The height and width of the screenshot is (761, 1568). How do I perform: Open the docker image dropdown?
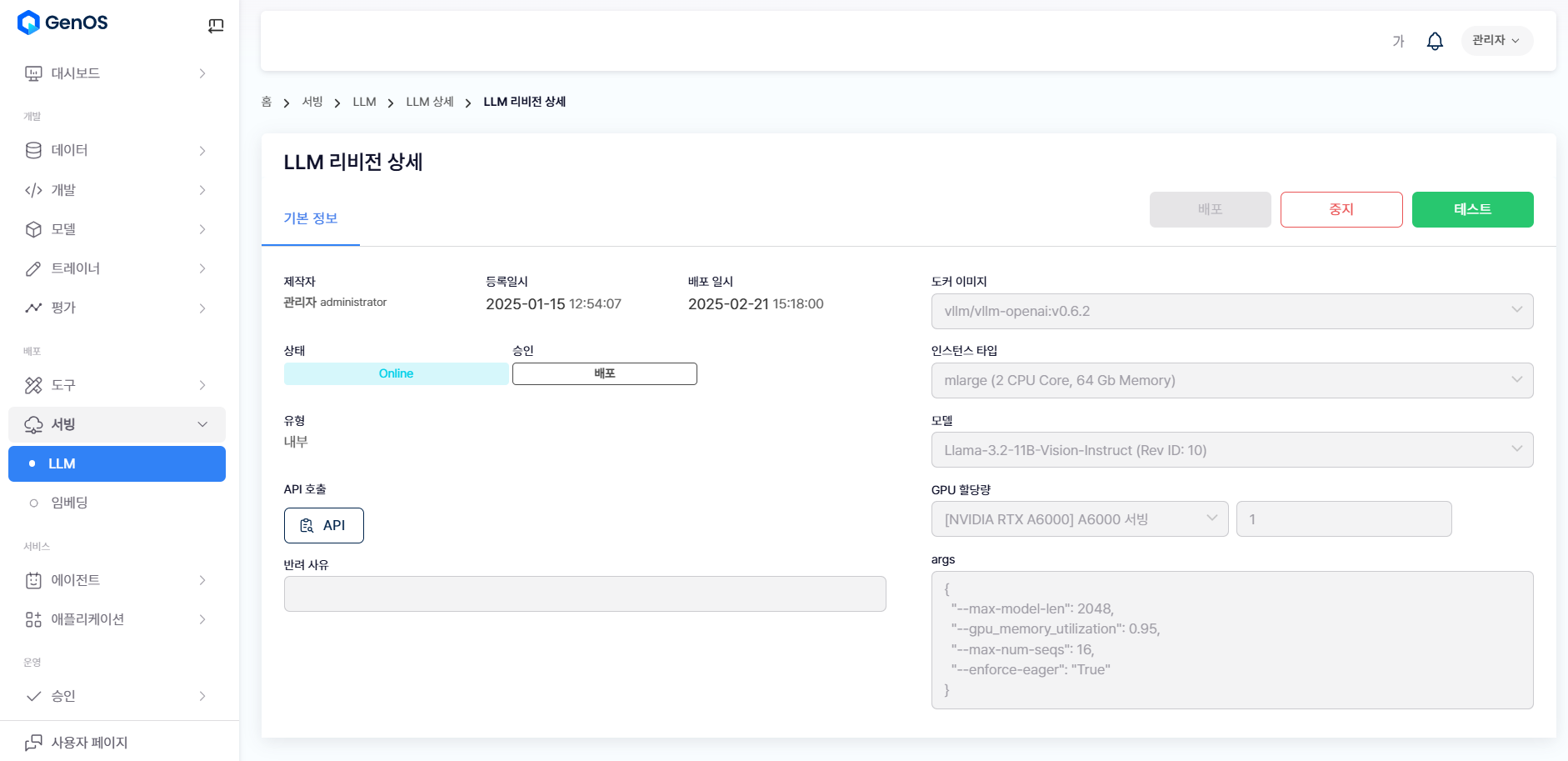click(x=1231, y=311)
